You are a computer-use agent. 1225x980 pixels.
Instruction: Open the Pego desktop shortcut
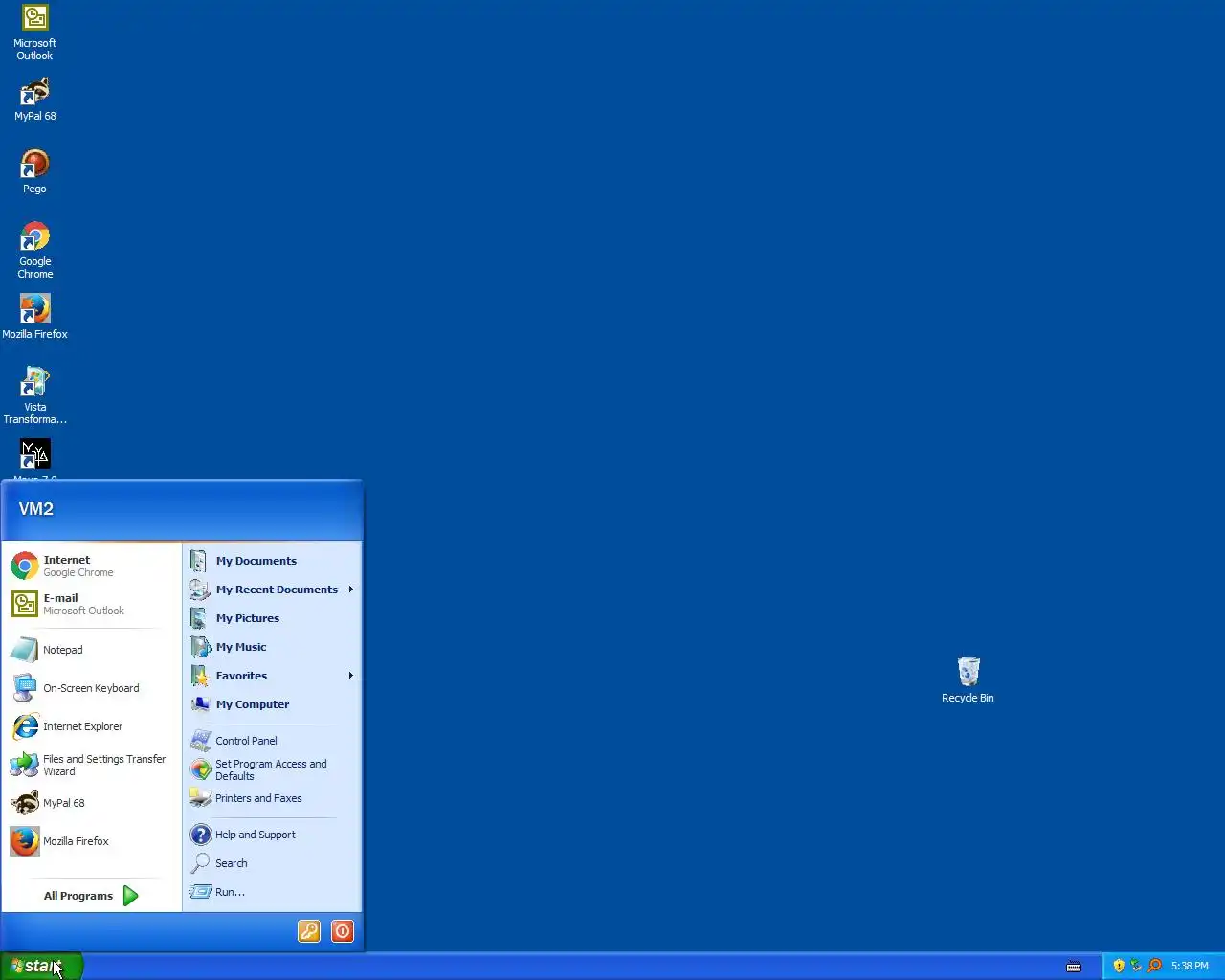[34, 172]
